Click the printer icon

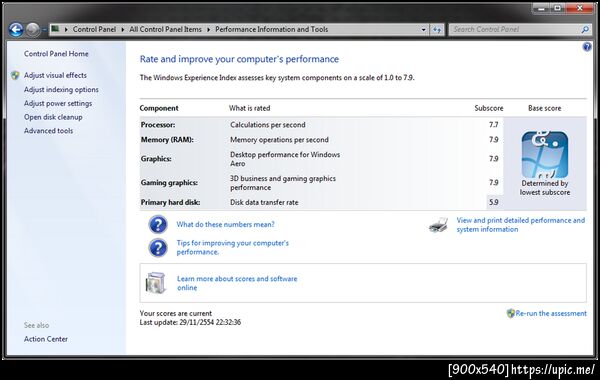[439, 225]
